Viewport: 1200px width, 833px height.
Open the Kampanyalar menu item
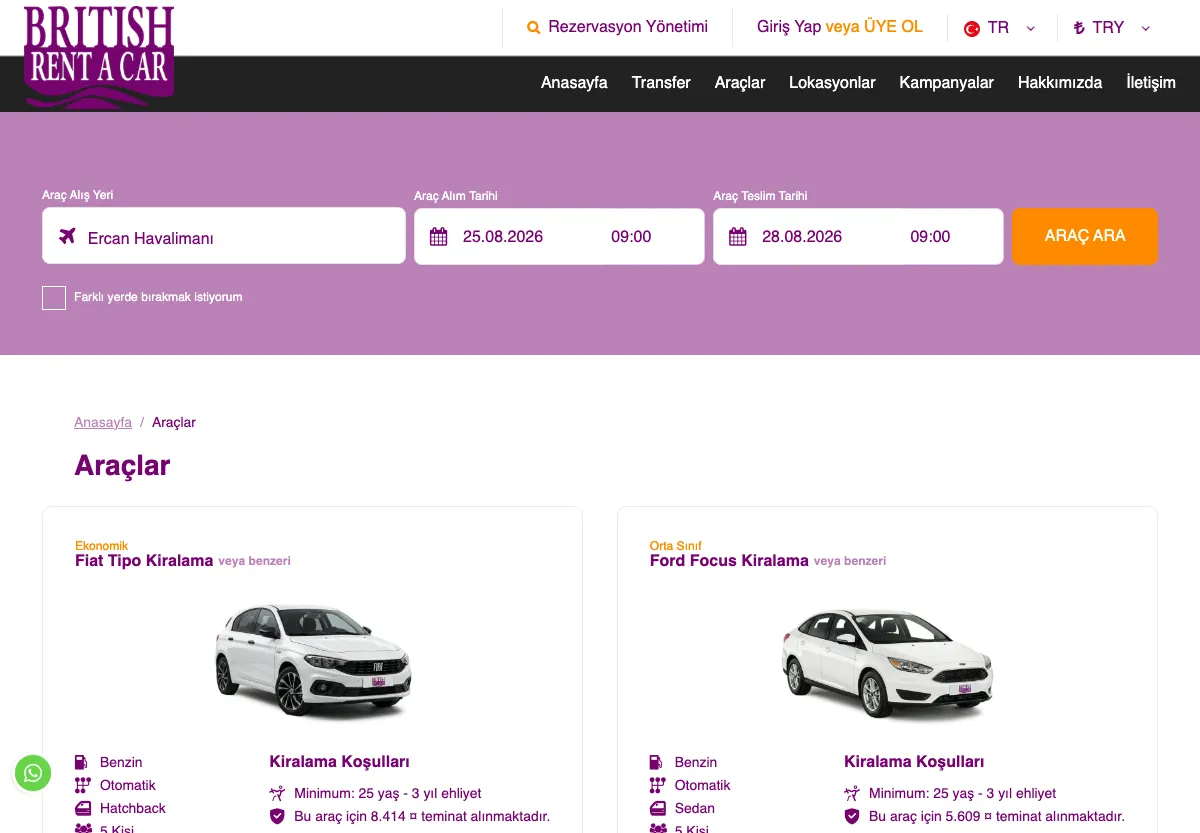click(946, 83)
